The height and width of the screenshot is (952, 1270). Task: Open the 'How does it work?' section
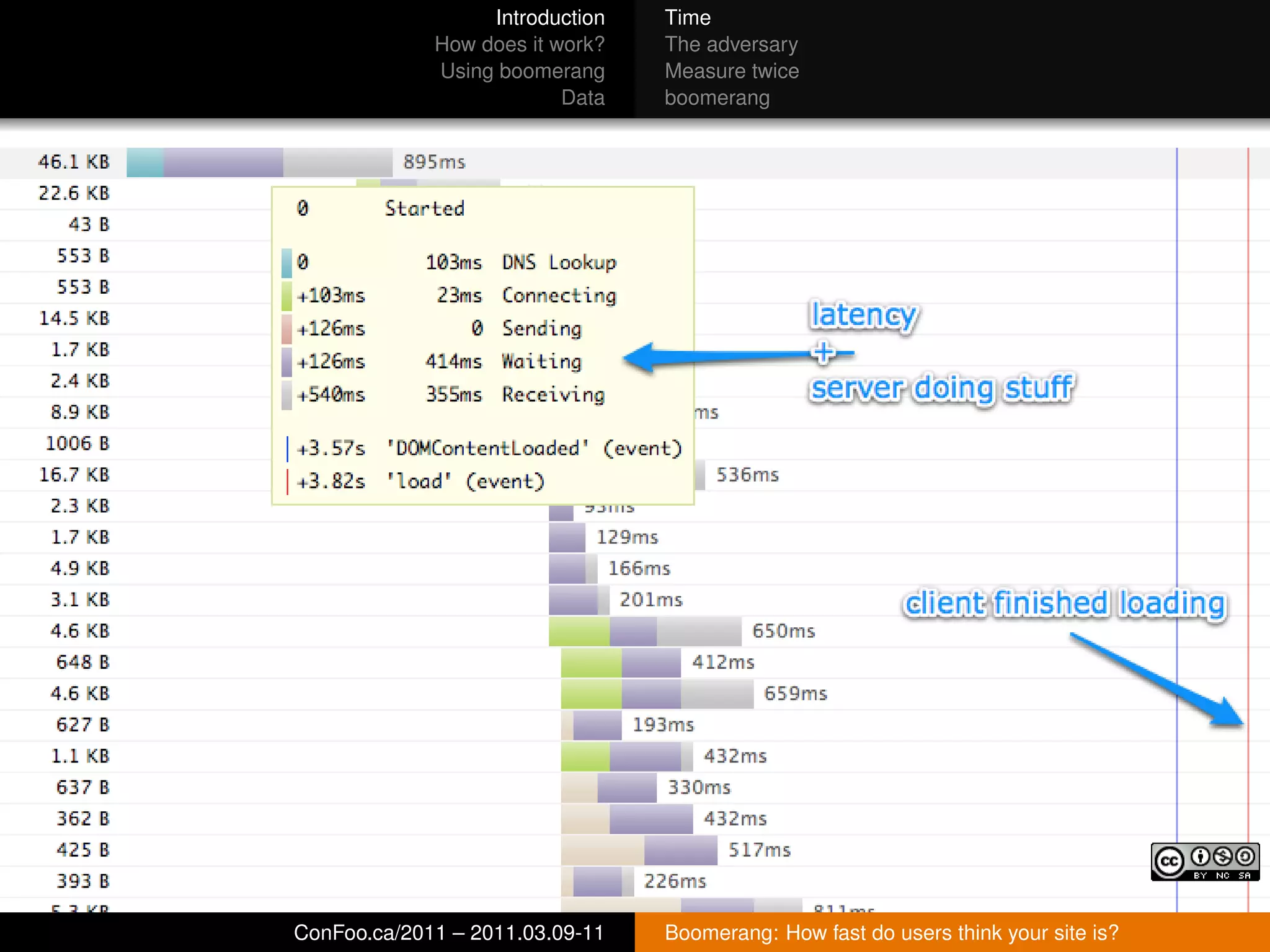pos(519,45)
